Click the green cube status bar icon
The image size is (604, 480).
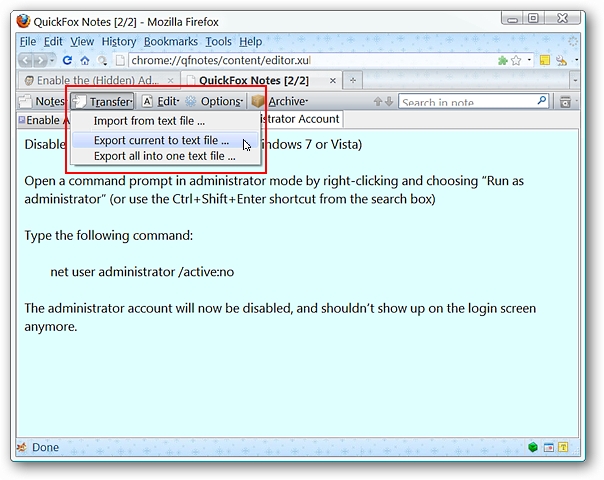(x=533, y=447)
